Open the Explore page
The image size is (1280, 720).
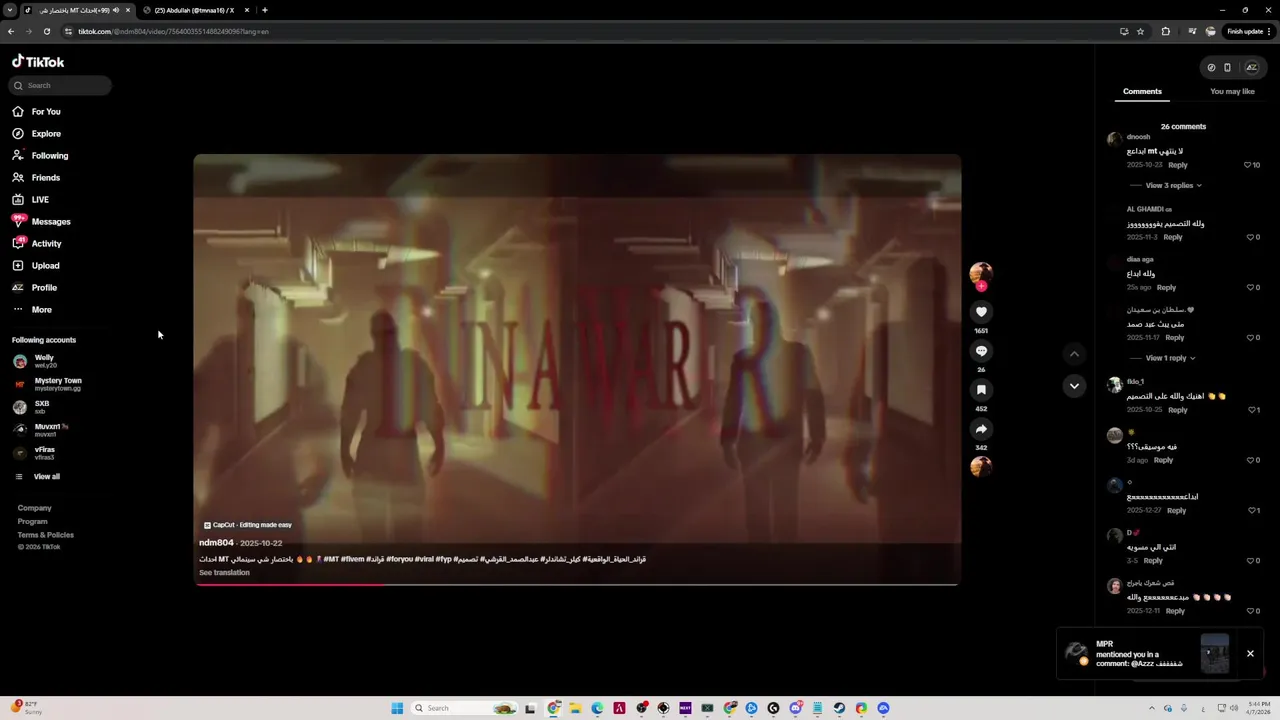tap(37, 134)
